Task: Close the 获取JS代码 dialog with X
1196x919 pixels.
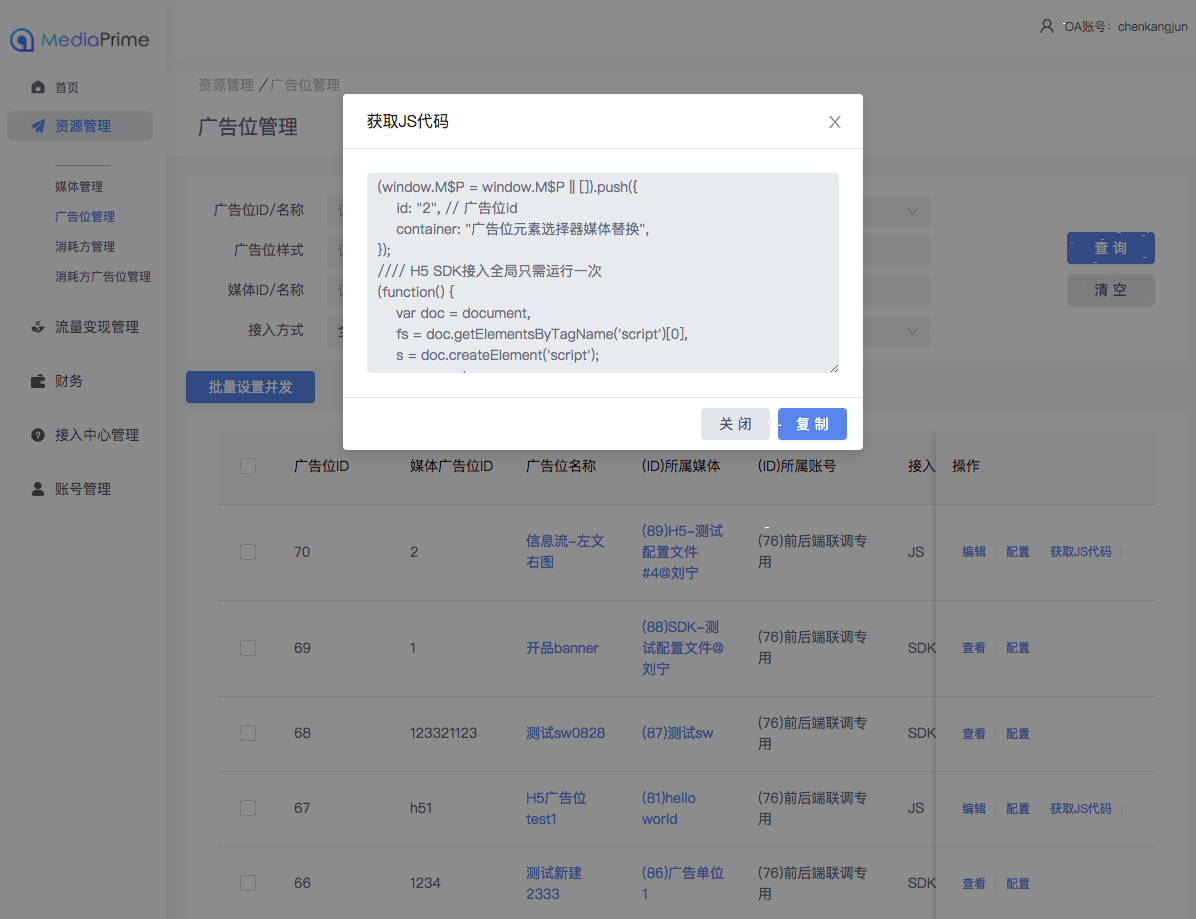Action: coord(834,122)
